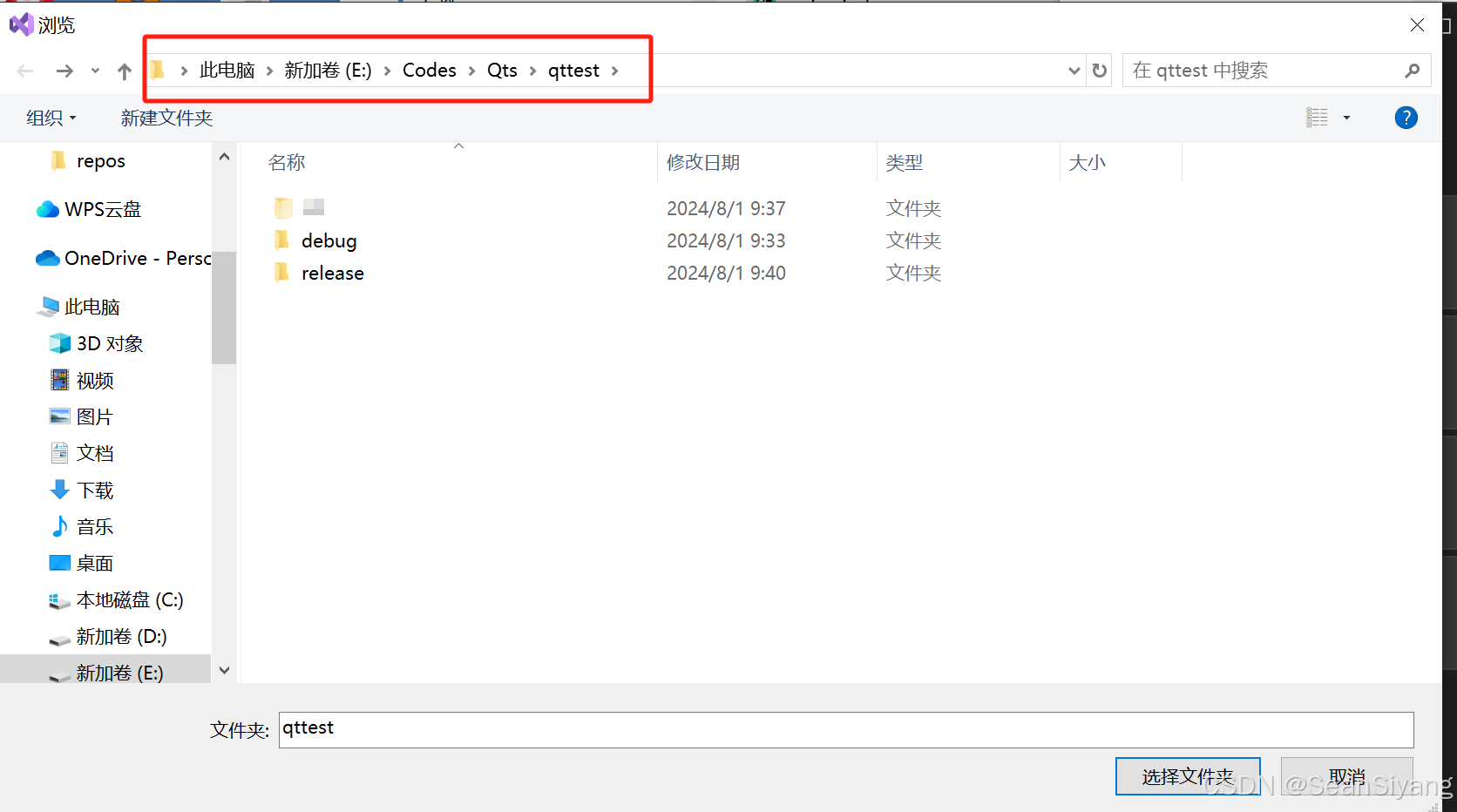Select the debug folder
This screenshot has height=812, width=1457.
(x=329, y=240)
